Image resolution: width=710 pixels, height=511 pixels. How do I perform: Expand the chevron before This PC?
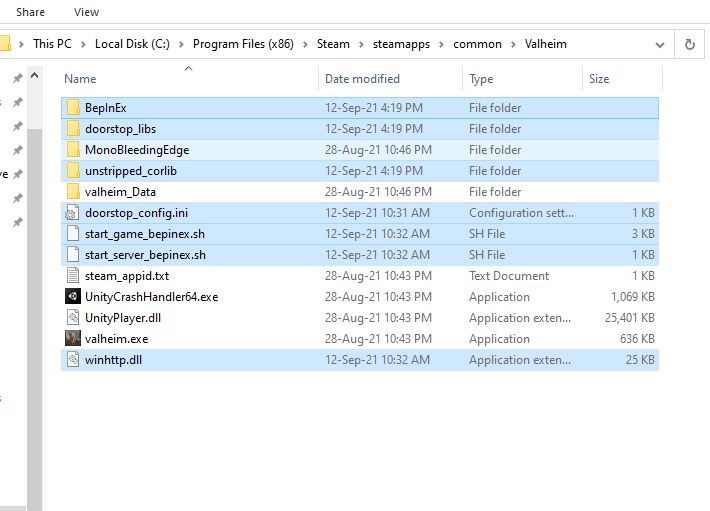[21, 44]
